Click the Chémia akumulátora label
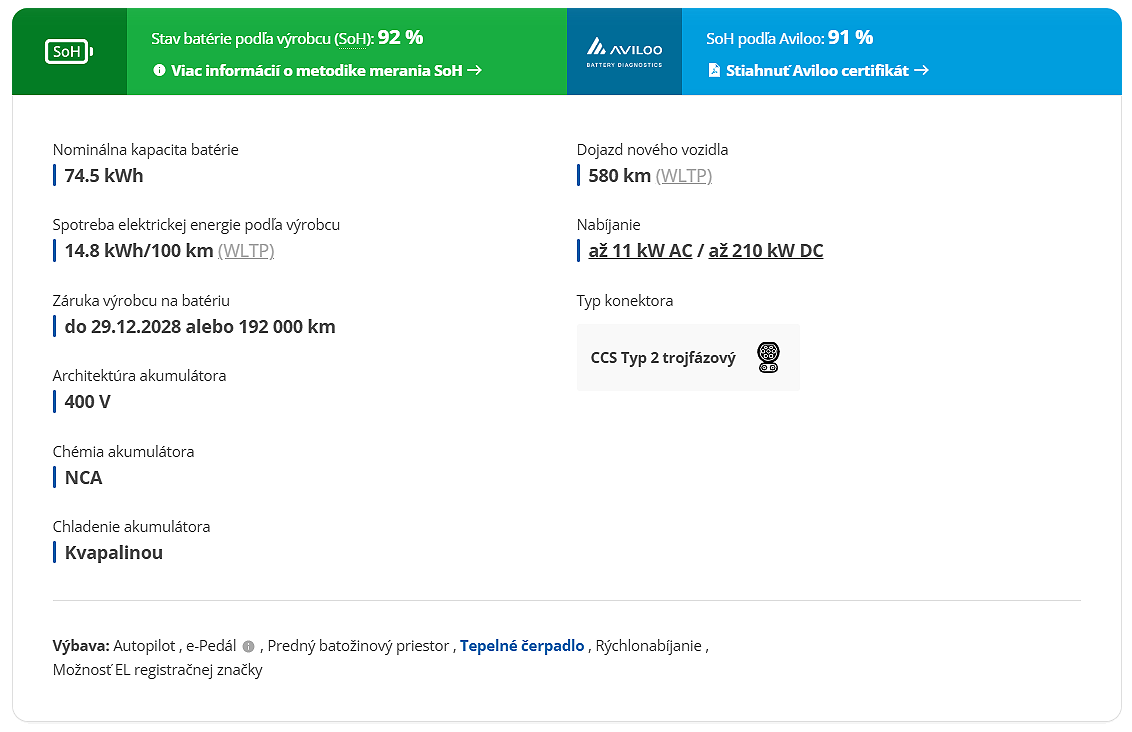The height and width of the screenshot is (732, 1132). [x=123, y=451]
